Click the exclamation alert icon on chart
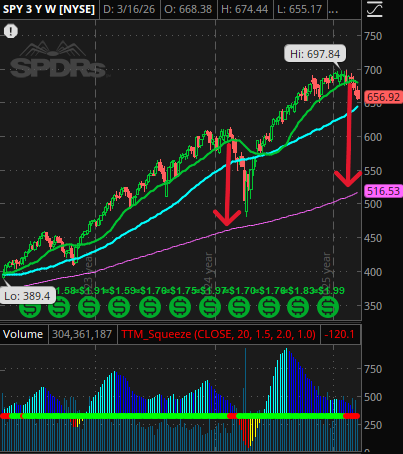Viewport: 403px width, 454px height. pos(11,31)
